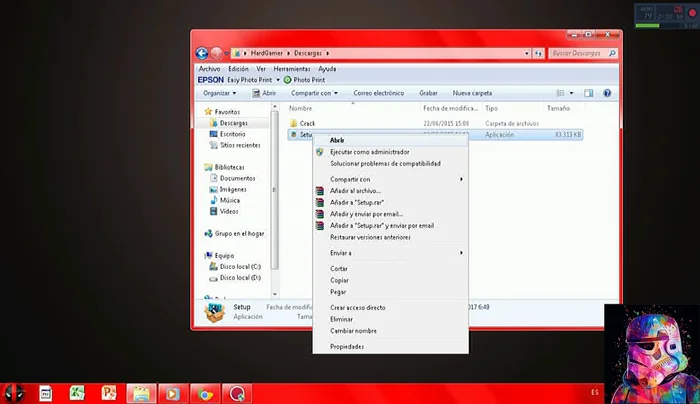The width and height of the screenshot is (700, 404).
Task: Click the Photo Print toolbar button
Action: (x=304, y=80)
